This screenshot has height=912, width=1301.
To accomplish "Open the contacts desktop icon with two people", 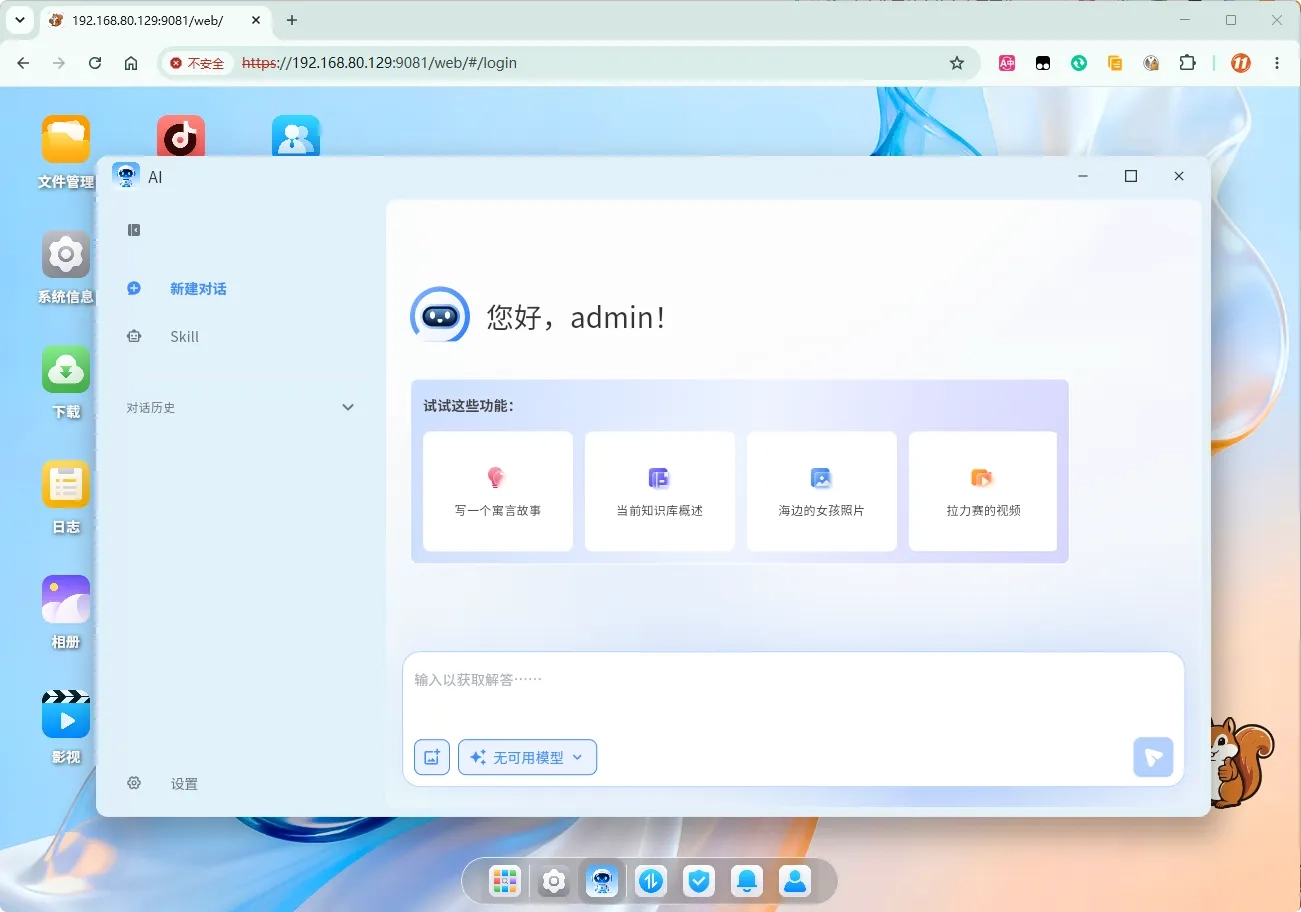I will [x=296, y=136].
